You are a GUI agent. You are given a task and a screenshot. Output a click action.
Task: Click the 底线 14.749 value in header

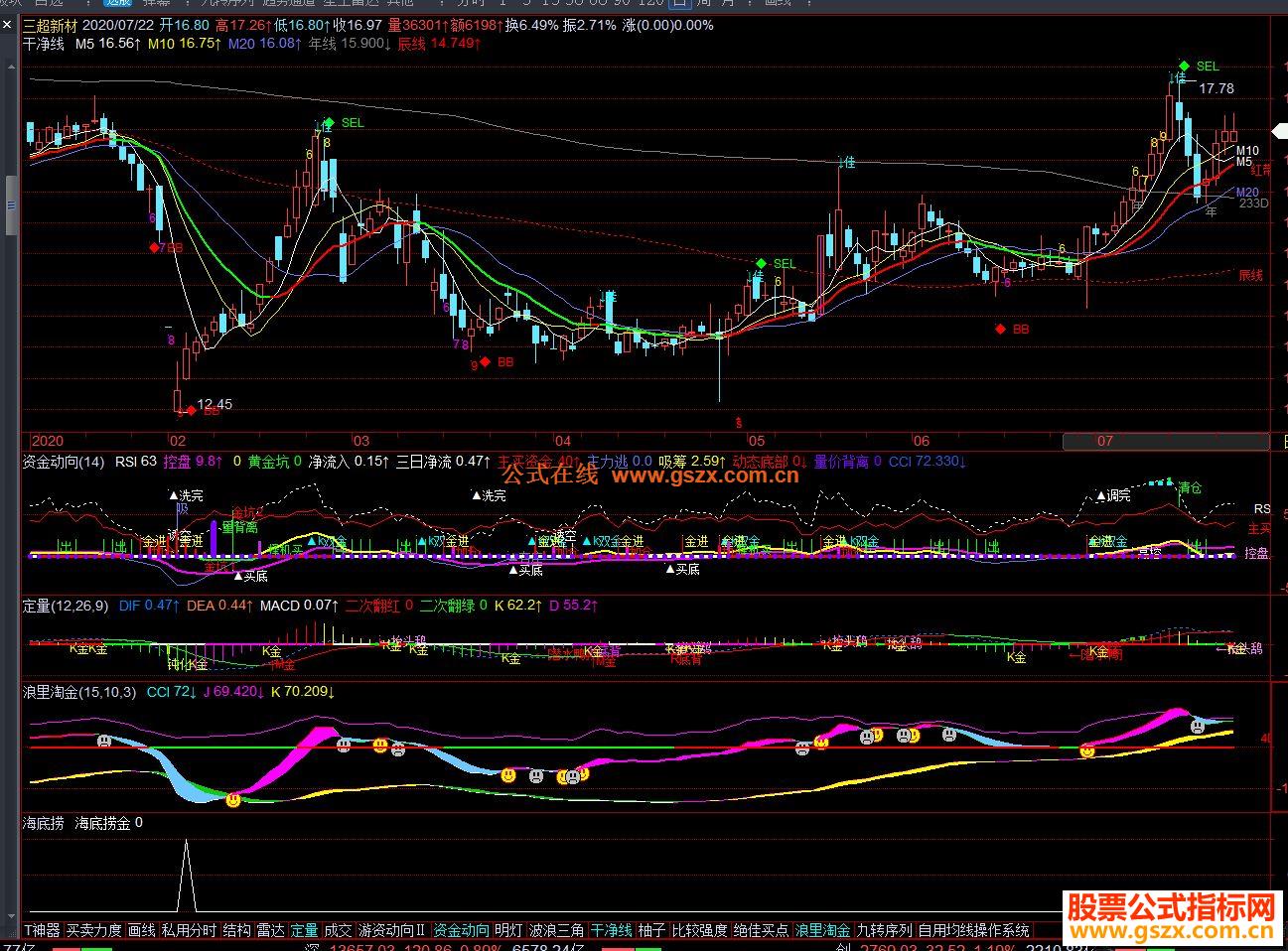tap(438, 44)
